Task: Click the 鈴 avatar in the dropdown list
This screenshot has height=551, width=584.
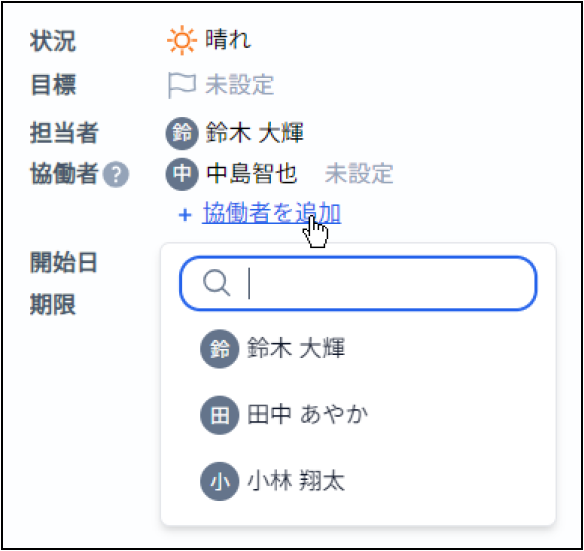Action: coord(220,349)
